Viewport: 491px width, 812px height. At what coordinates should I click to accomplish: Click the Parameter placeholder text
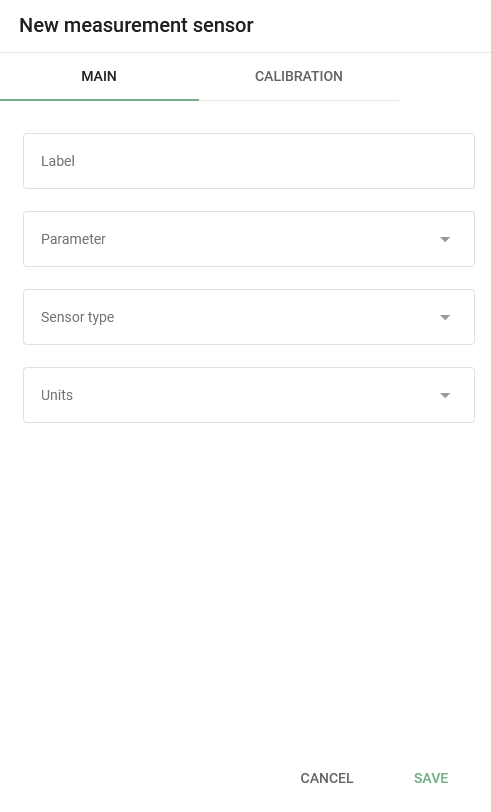coord(73,239)
